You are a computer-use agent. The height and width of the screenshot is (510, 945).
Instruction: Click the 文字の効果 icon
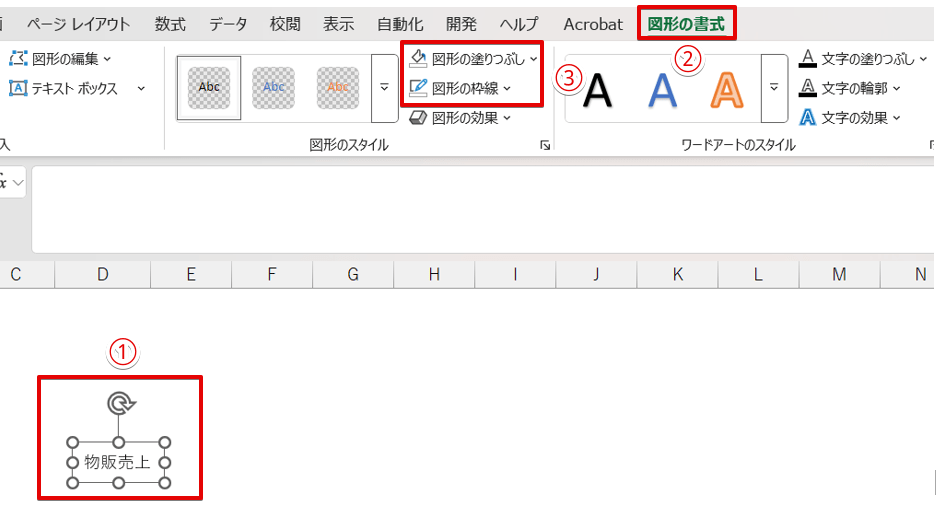(x=808, y=118)
